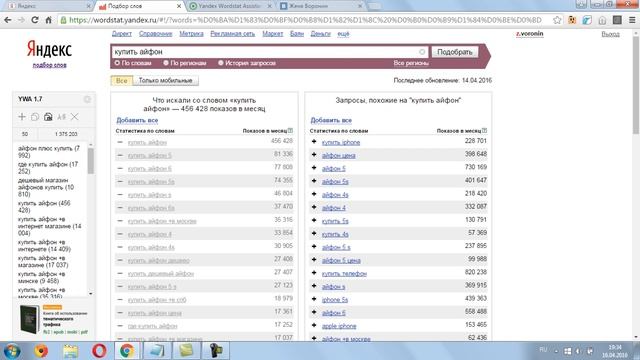Open the 'Директ' menu link

tap(122, 34)
